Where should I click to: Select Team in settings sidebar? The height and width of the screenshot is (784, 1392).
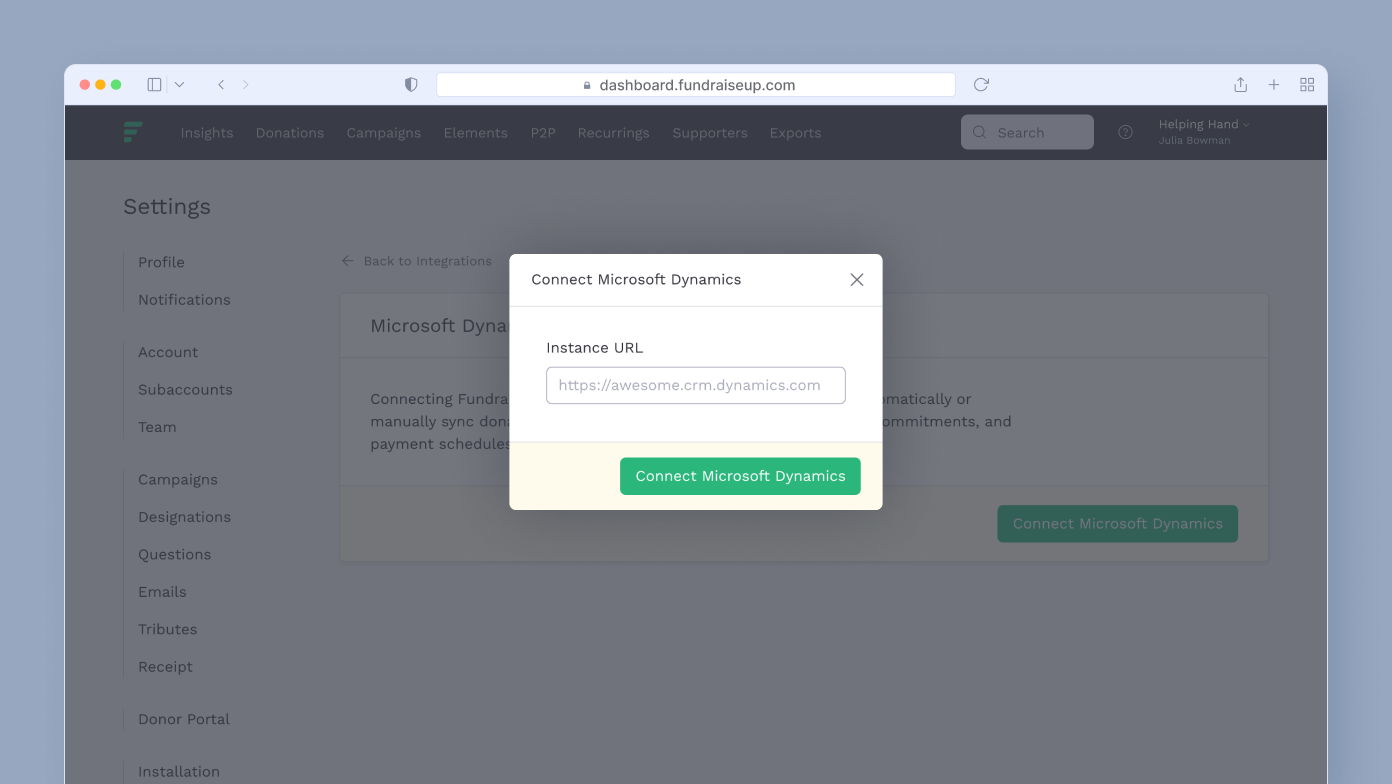(x=157, y=427)
